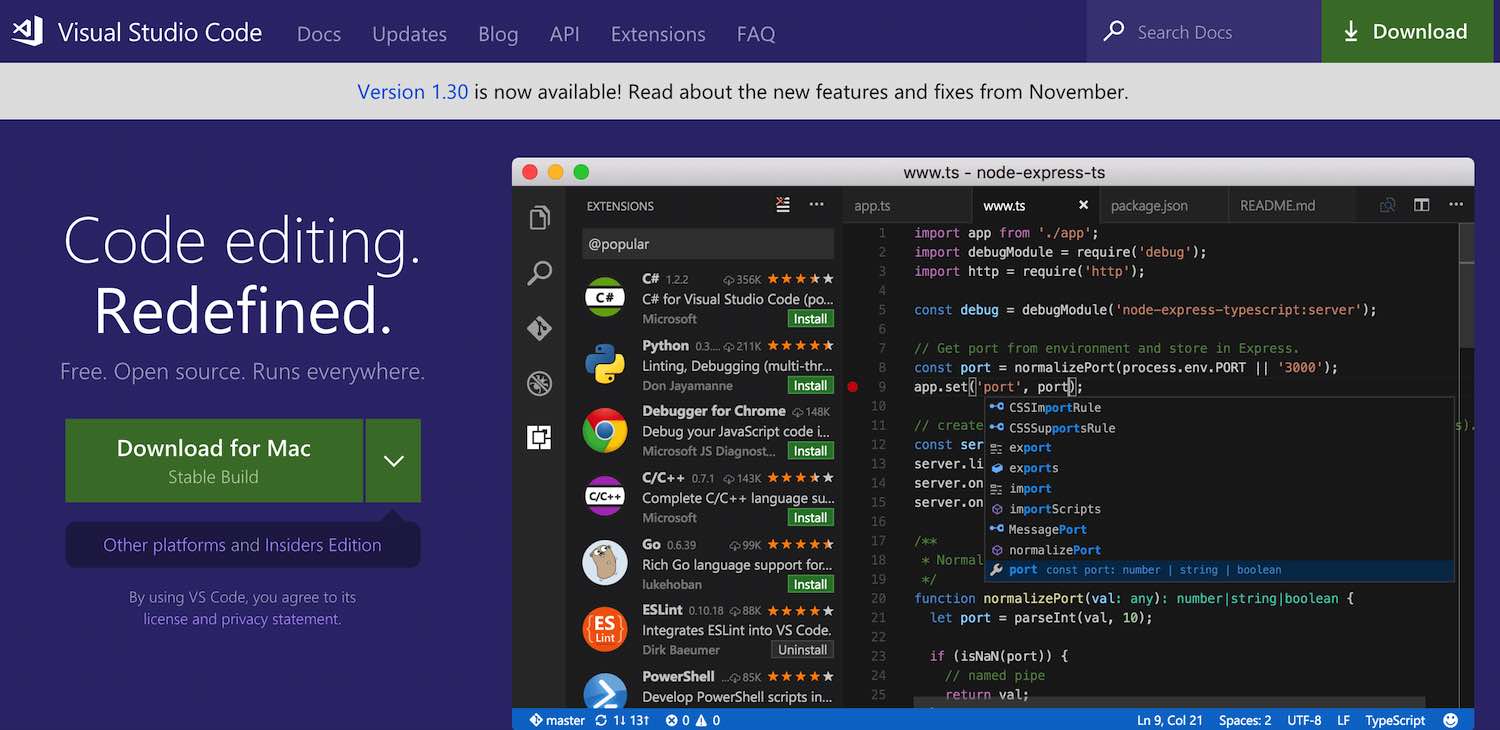Click LF line ending in status bar
Screen dimensions: 1500x730
(1343, 720)
